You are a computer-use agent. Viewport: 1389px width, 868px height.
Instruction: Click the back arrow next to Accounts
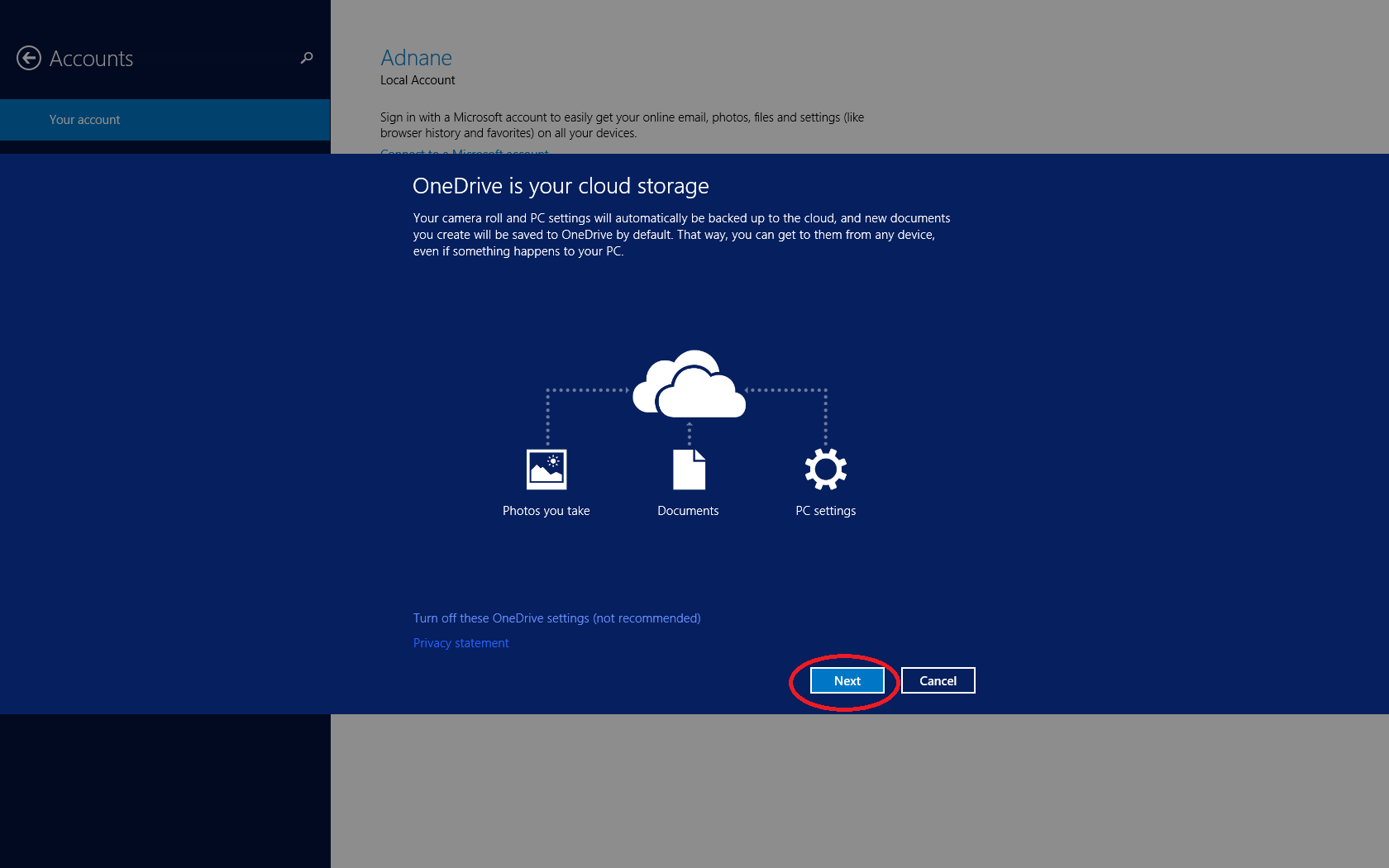click(x=29, y=58)
